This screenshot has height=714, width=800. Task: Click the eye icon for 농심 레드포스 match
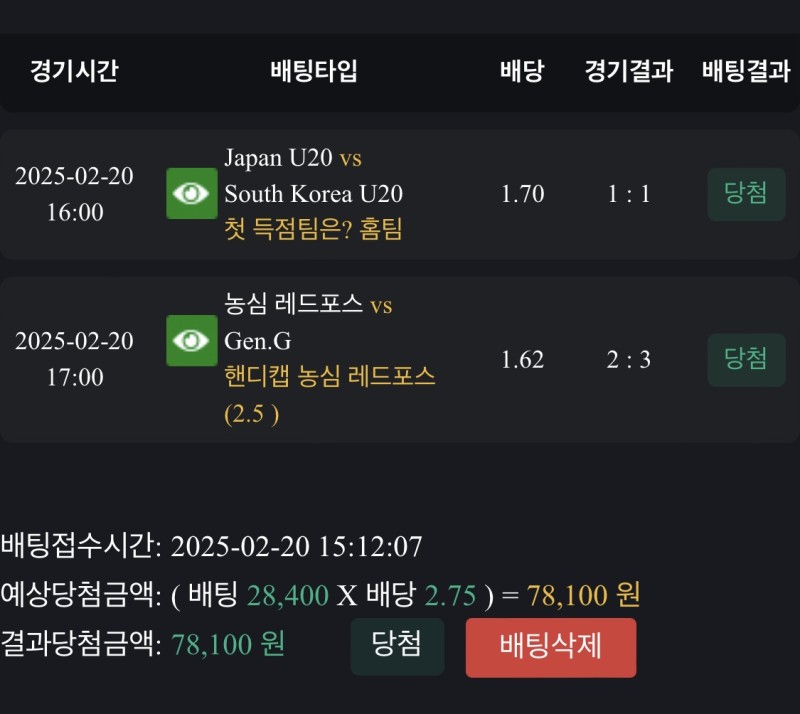coord(191,340)
